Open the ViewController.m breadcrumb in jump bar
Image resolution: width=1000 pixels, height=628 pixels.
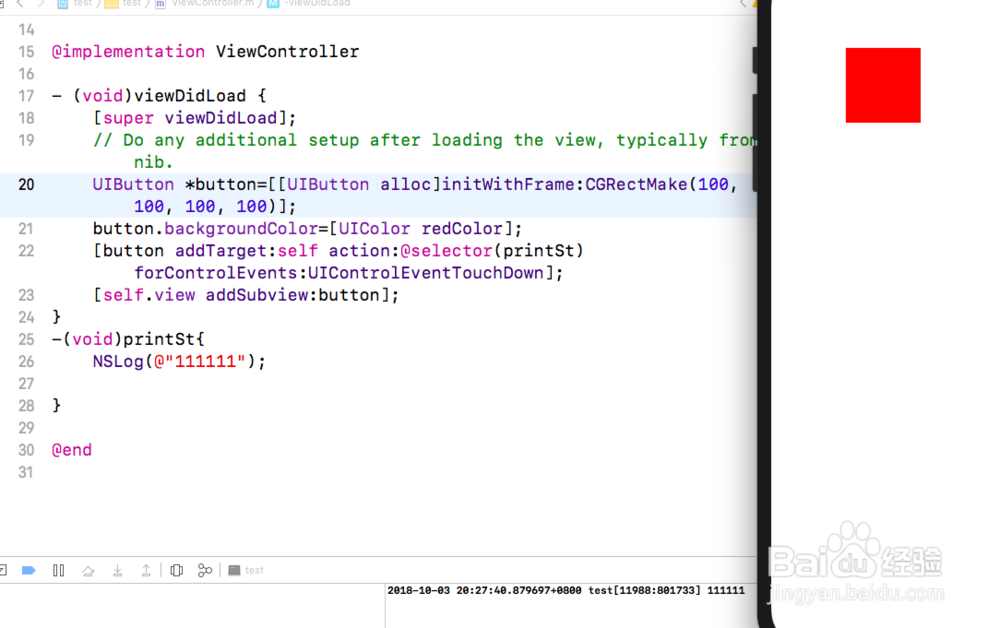(203, 3)
